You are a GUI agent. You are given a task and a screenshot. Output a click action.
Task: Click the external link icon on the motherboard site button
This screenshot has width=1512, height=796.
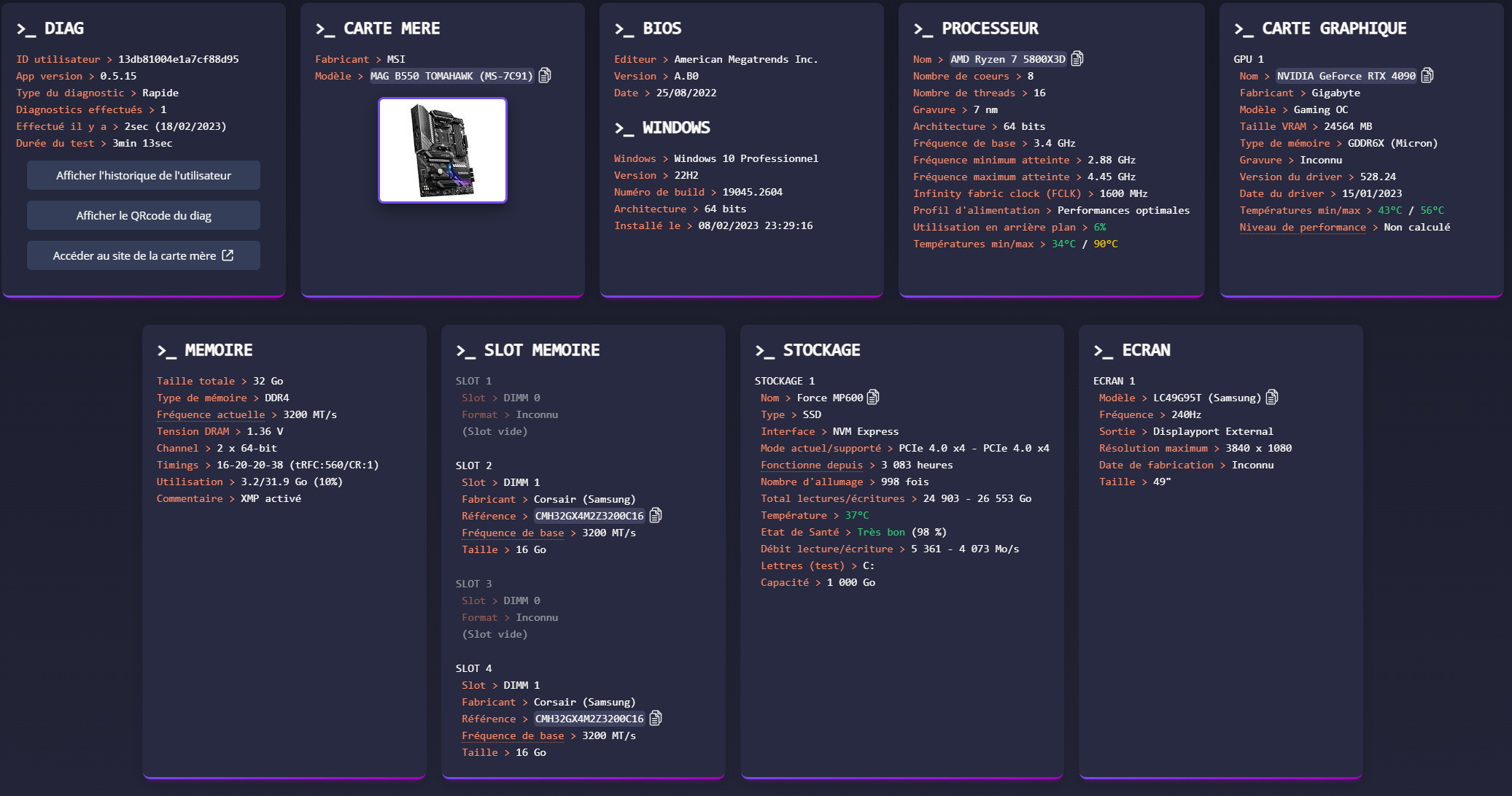click(228, 255)
